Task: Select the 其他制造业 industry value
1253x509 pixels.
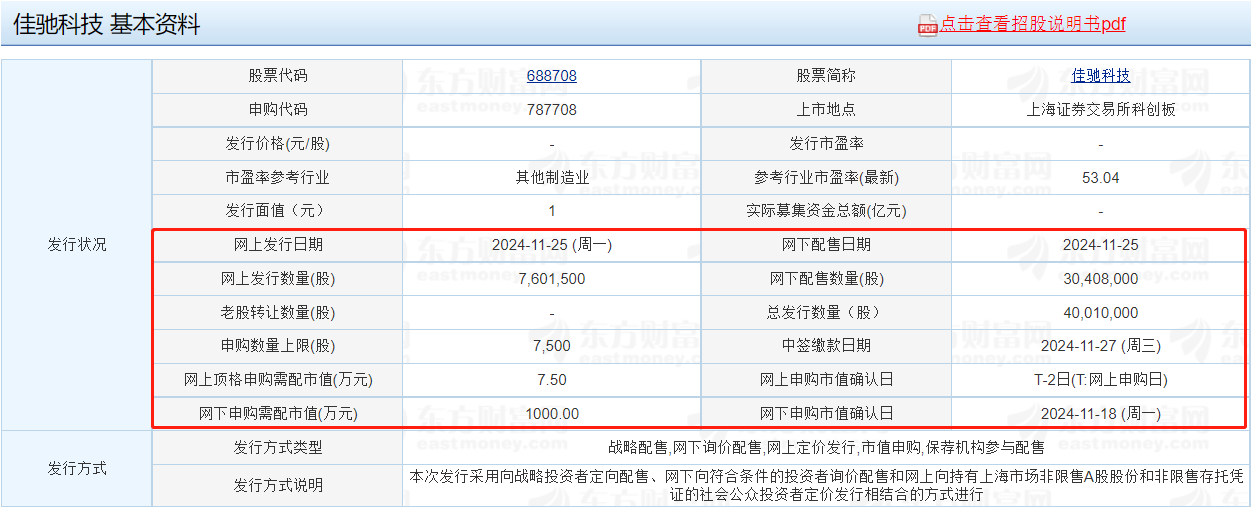Action: [552, 178]
